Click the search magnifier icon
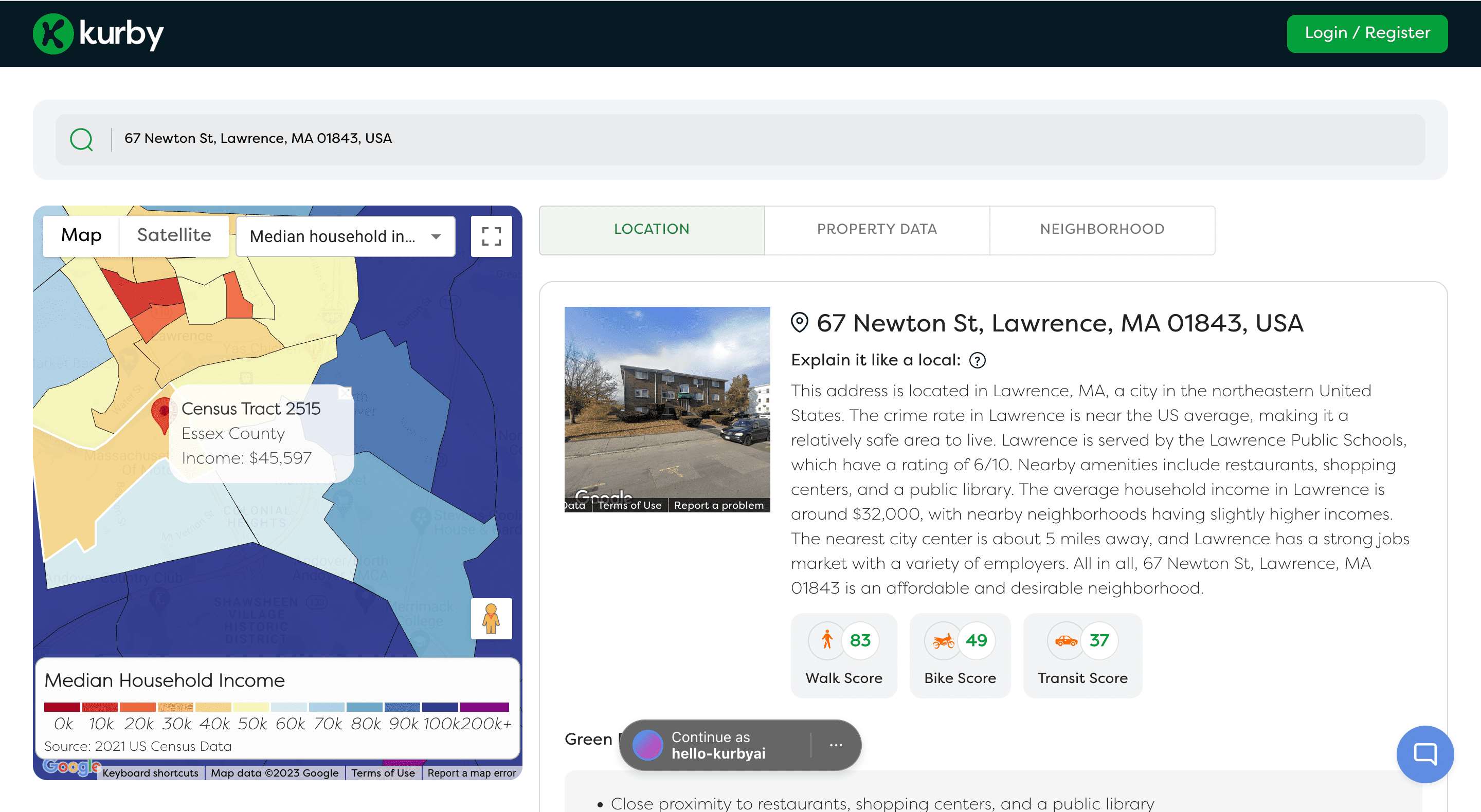Viewport: 1481px width, 812px height. (x=81, y=139)
